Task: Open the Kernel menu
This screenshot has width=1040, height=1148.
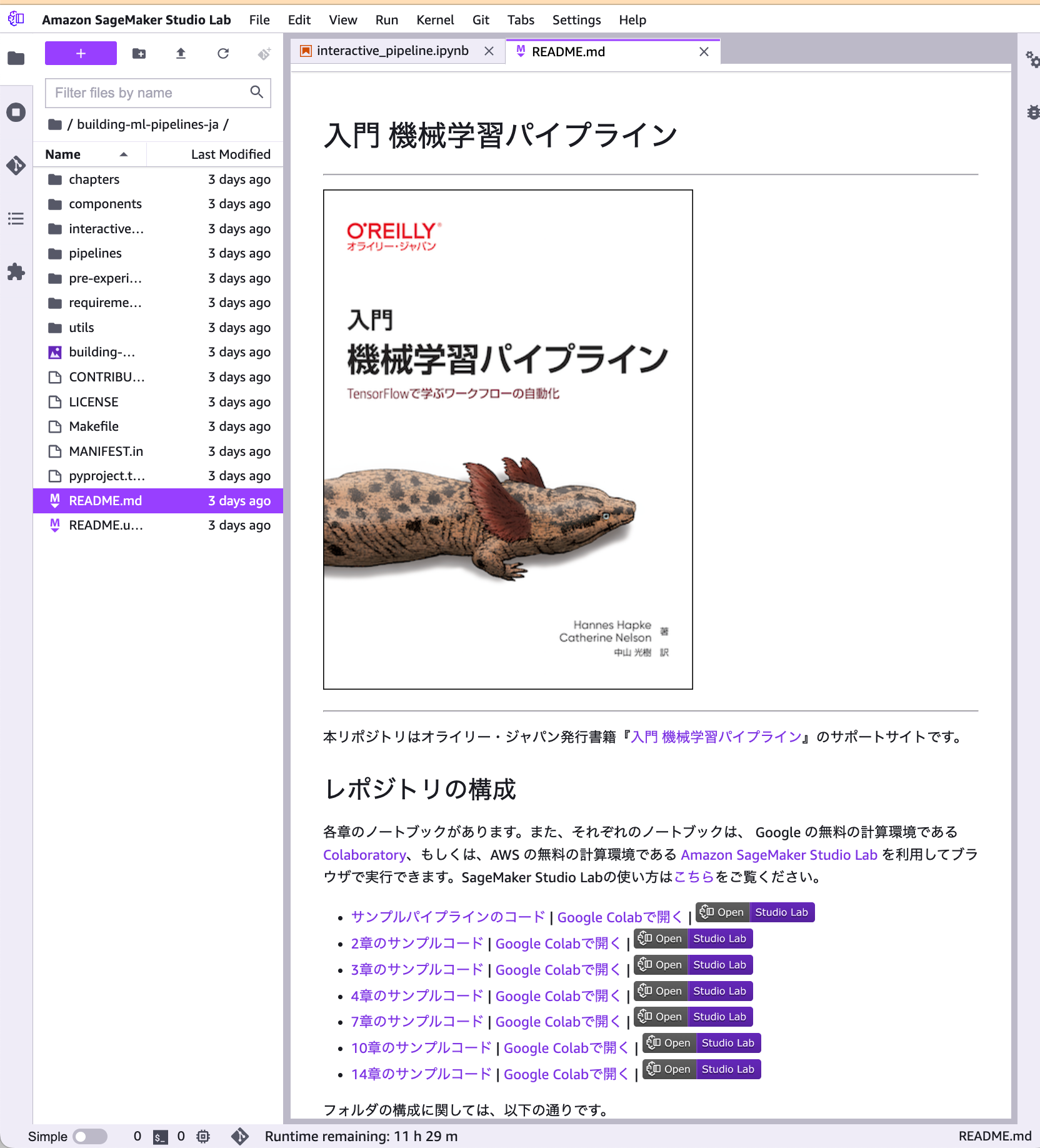Action: [435, 20]
